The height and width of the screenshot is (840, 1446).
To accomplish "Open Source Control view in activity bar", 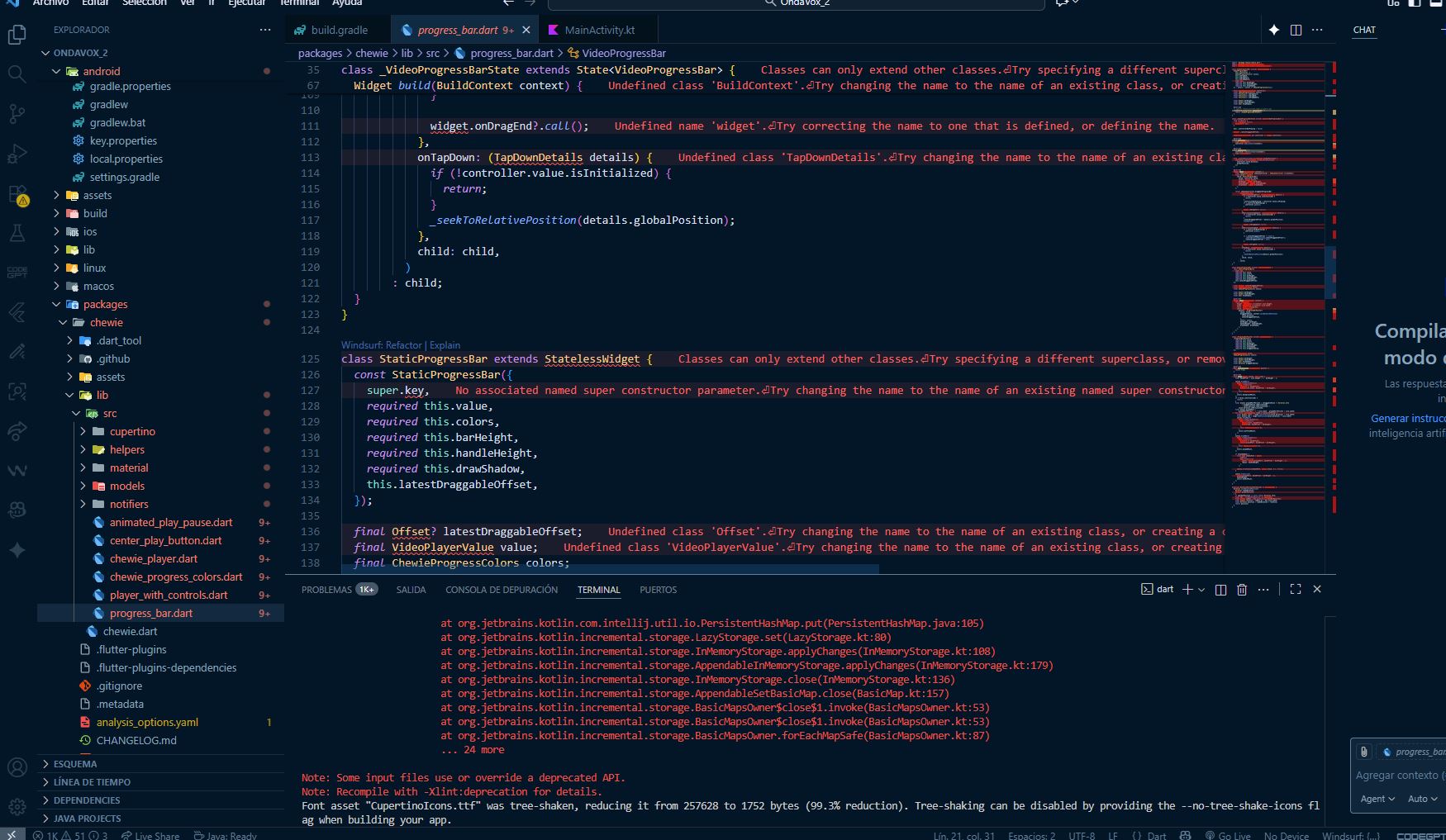I will pos(17,114).
